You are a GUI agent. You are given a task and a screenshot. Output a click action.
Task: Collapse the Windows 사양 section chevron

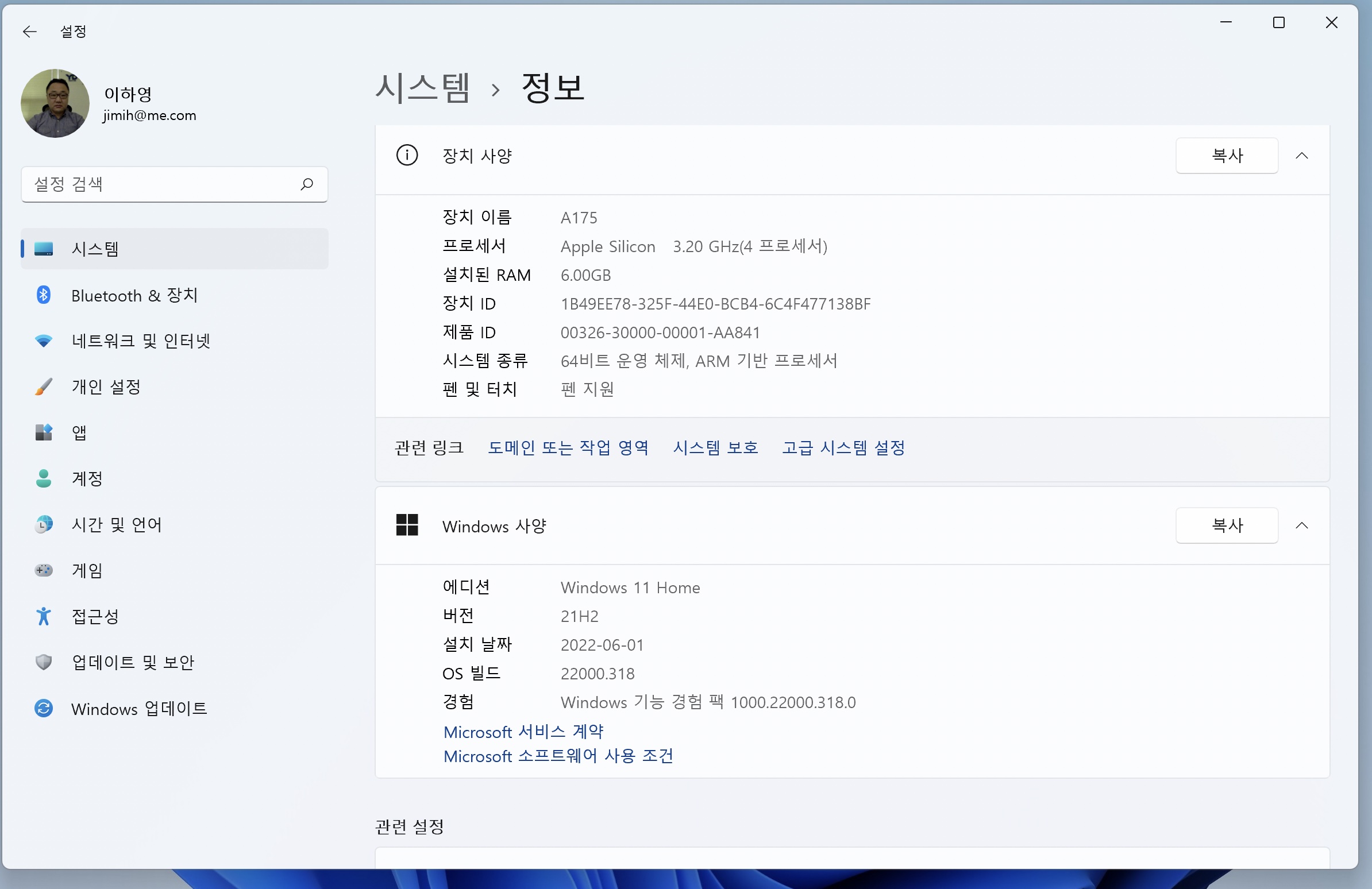[1302, 525]
